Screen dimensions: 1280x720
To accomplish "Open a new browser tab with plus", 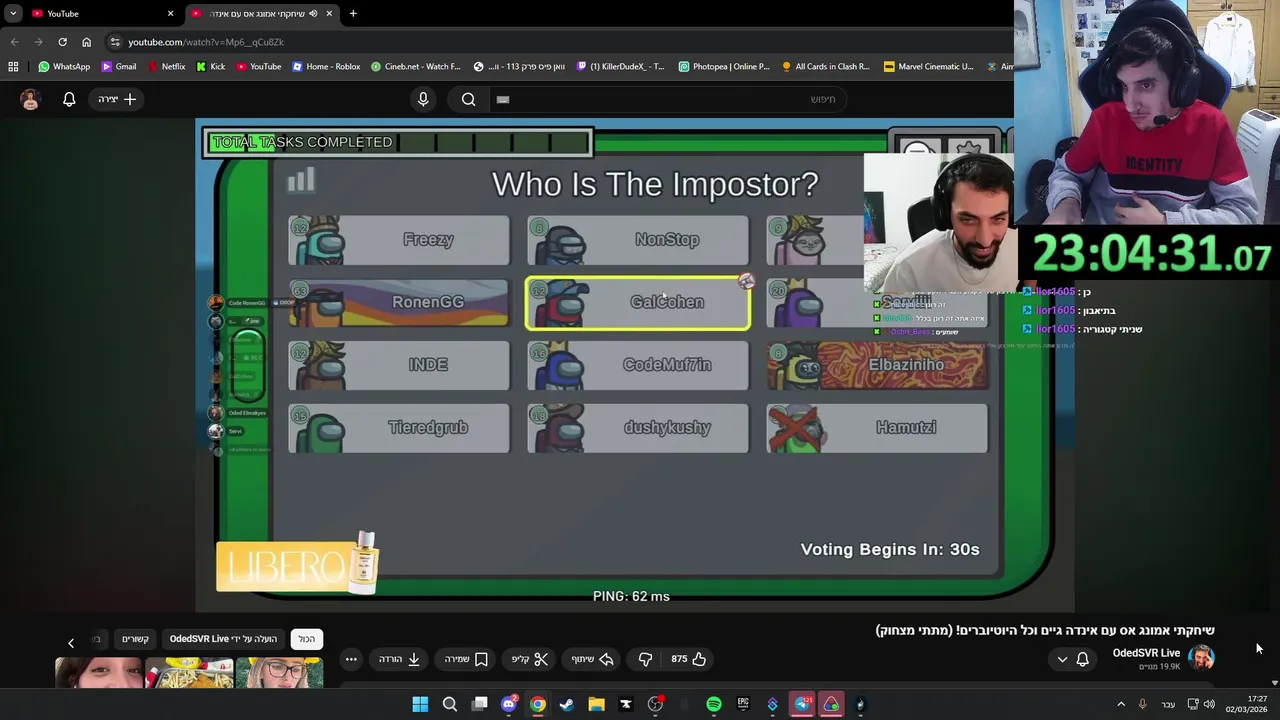I will [353, 13].
